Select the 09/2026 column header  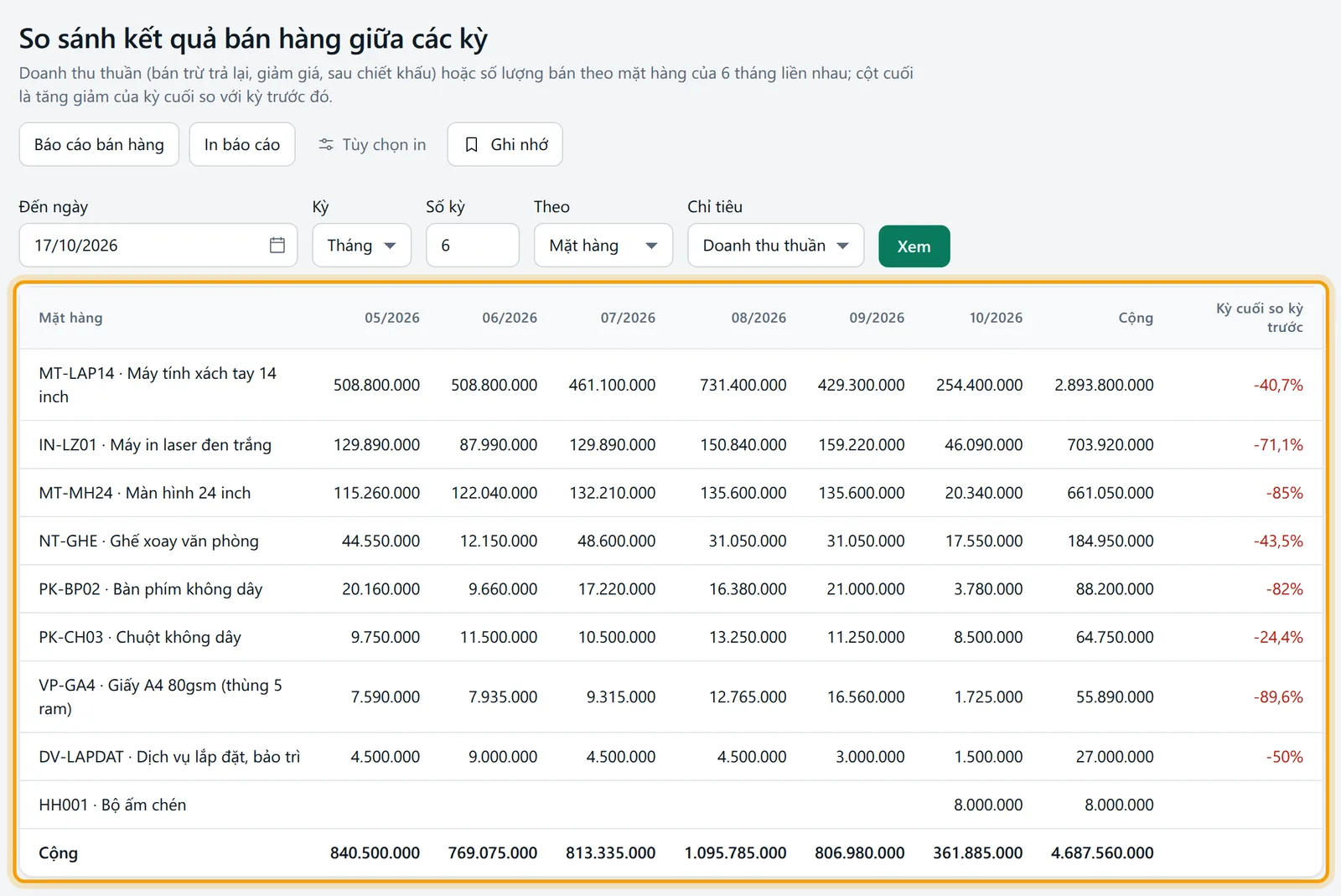pyautogui.click(x=877, y=318)
